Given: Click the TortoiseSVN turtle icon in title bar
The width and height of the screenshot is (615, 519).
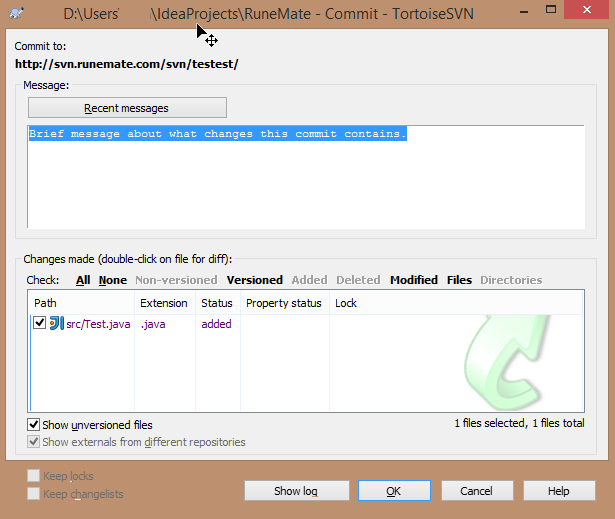Looking at the screenshot, I should 16,14.
